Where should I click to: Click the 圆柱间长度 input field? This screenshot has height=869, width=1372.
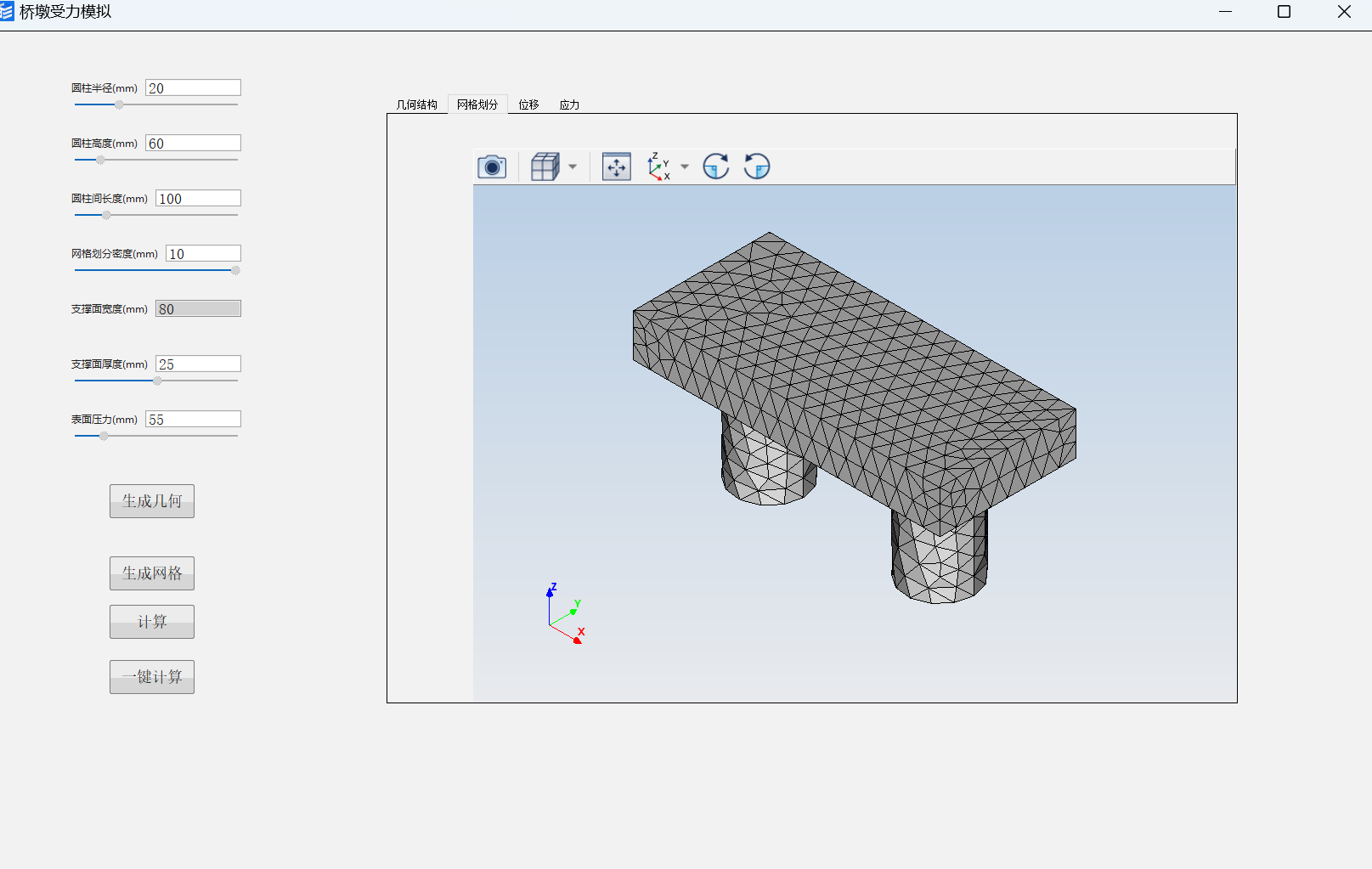[198, 198]
